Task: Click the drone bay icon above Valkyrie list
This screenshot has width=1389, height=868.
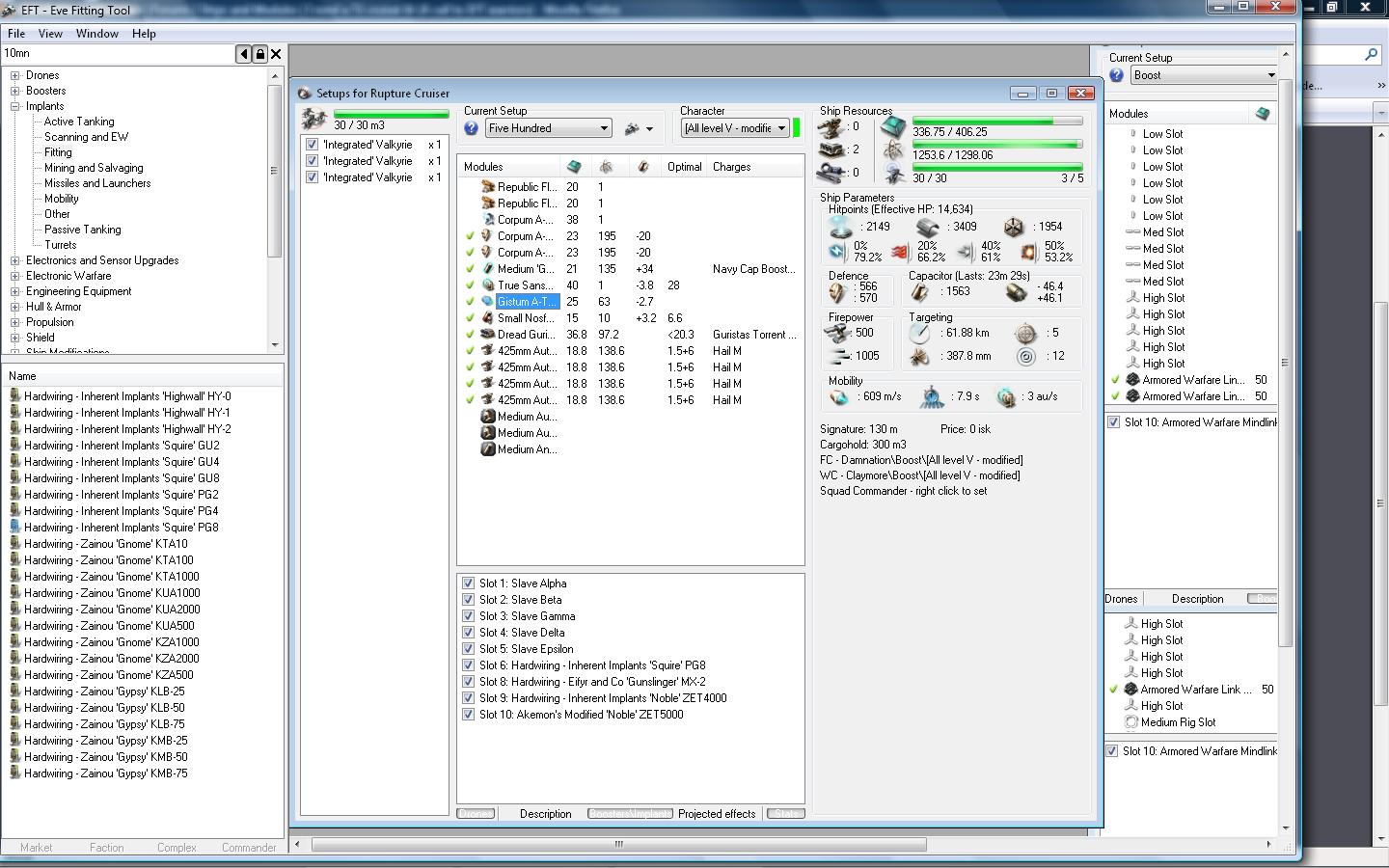Action: pyautogui.click(x=313, y=119)
